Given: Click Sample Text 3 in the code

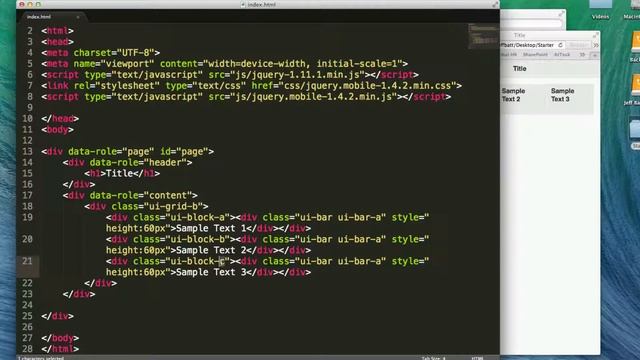Looking at the screenshot, I should [211, 272].
